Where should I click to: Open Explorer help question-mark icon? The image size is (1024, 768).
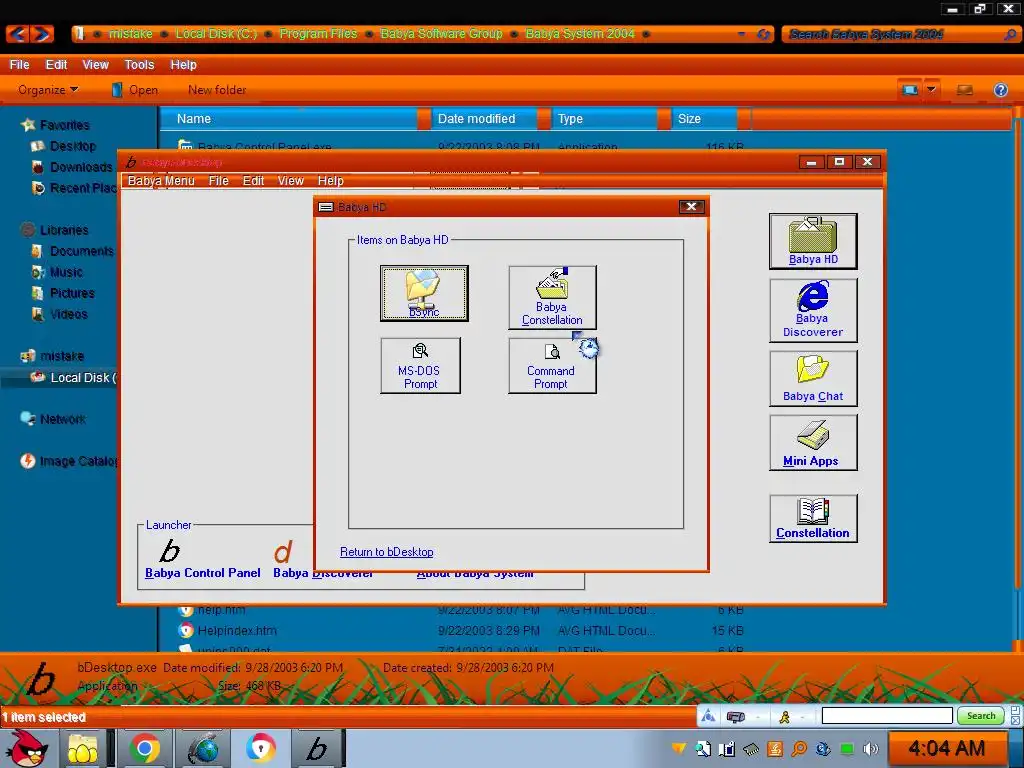coord(1000,89)
